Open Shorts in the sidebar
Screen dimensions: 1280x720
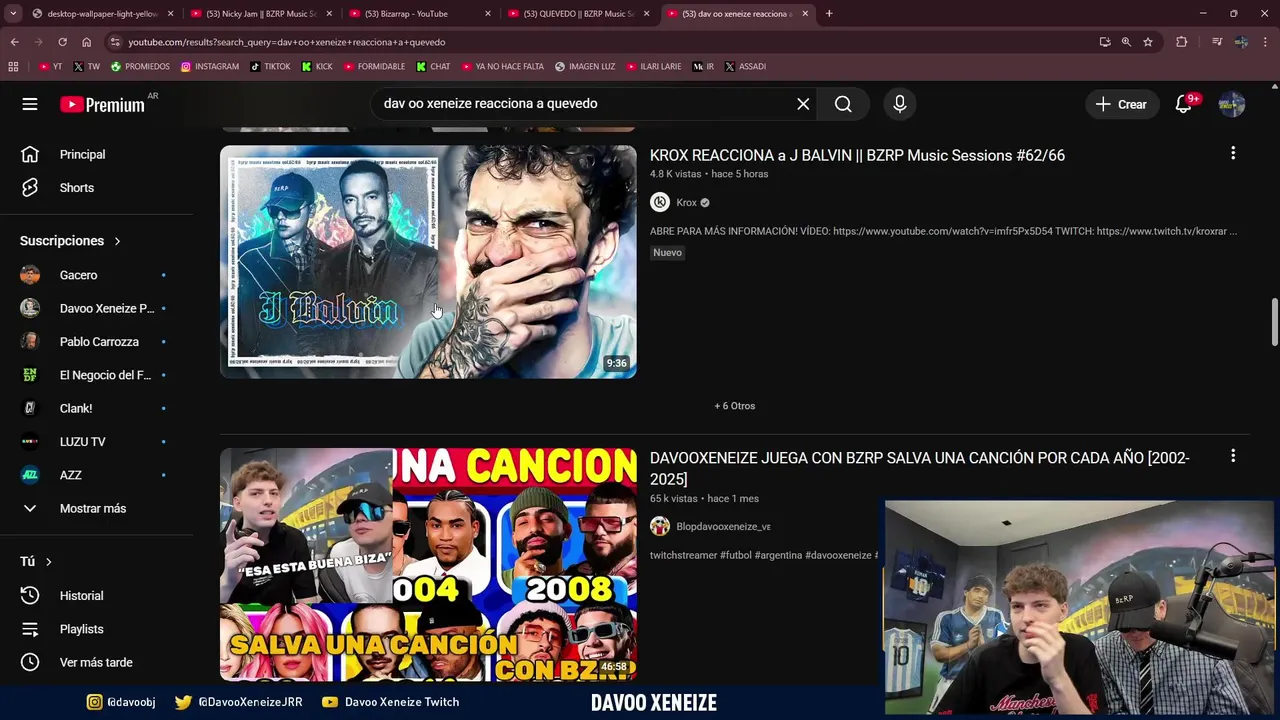(x=76, y=188)
